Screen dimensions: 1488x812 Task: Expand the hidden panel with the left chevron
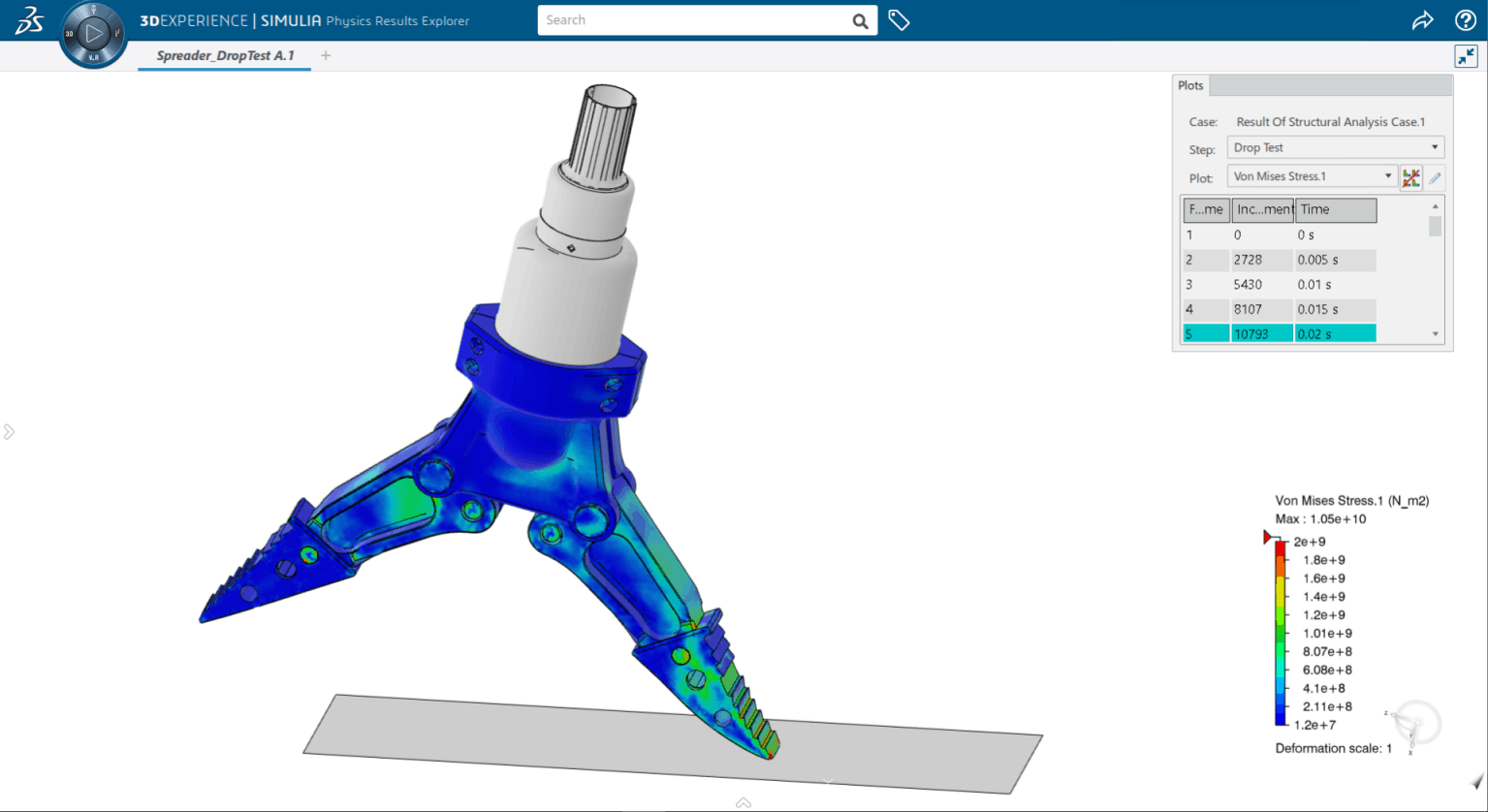coord(9,431)
